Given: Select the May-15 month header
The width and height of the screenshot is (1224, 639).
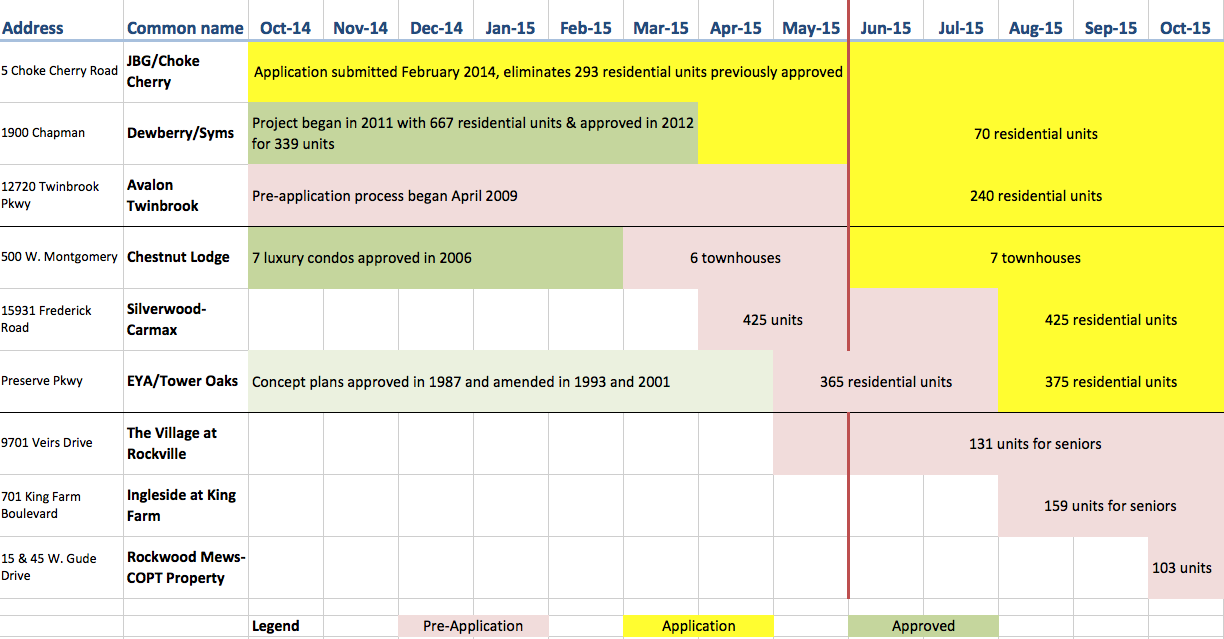Looking at the screenshot, I should pos(810,28).
